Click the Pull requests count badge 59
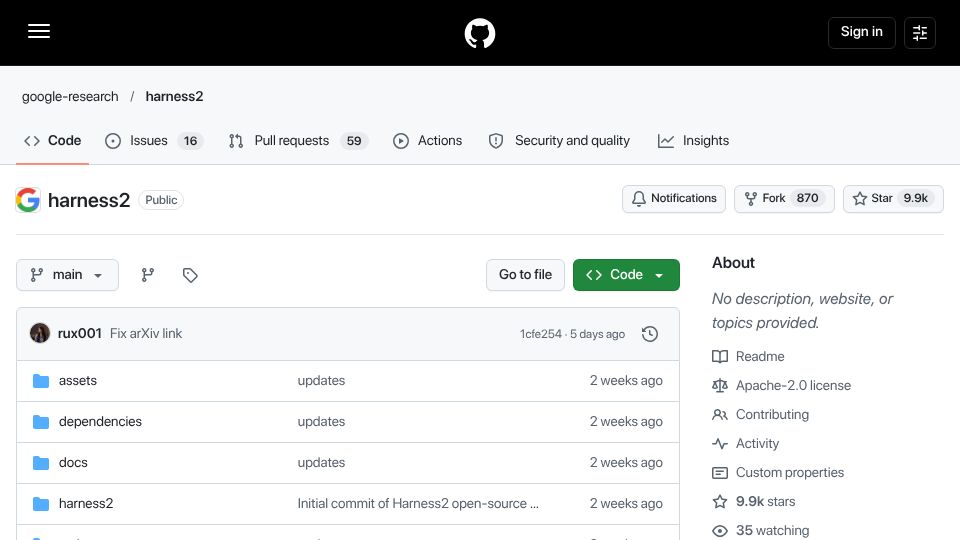Viewport: 960px width, 540px height. [x=354, y=141]
